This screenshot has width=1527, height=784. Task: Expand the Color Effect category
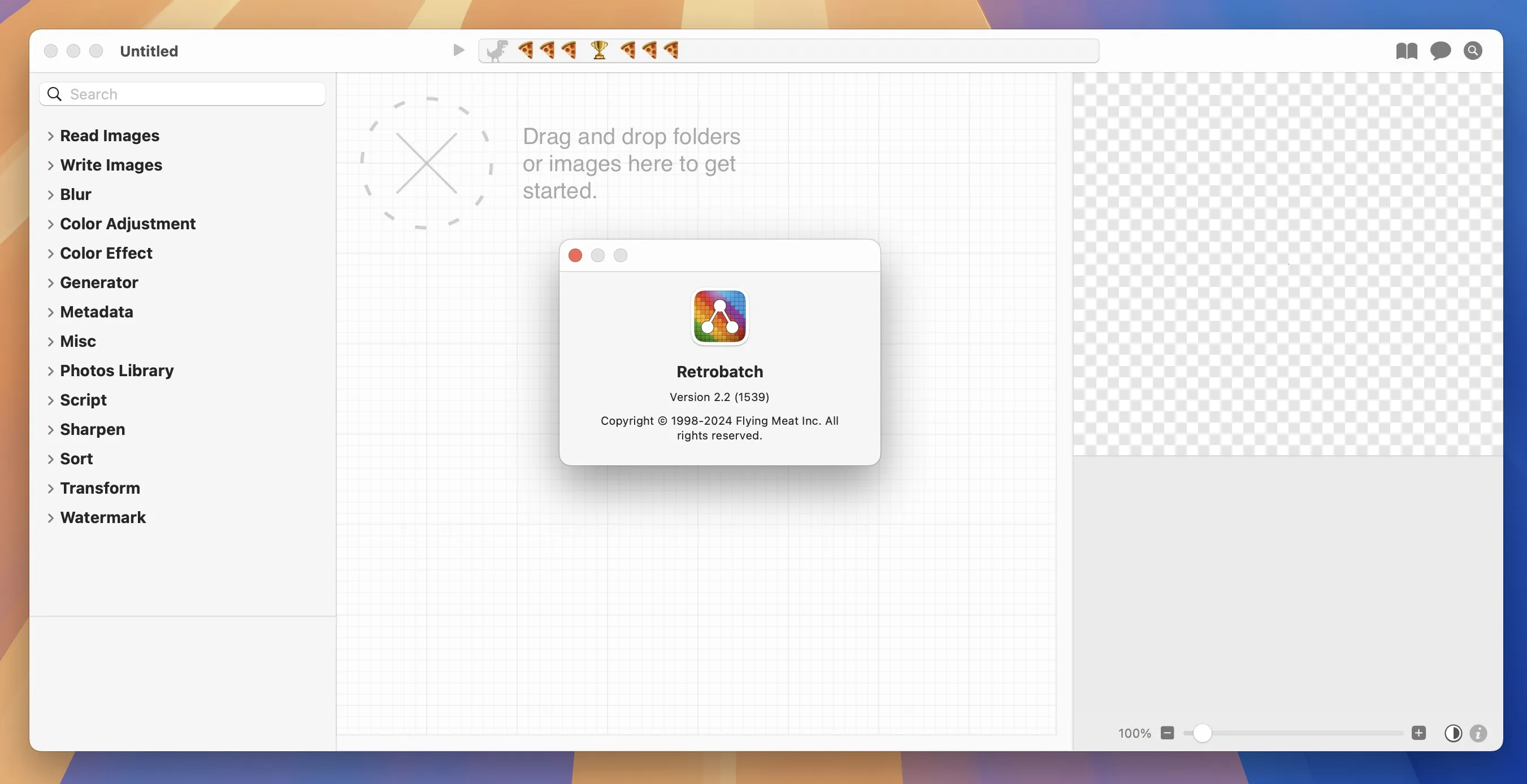51,253
